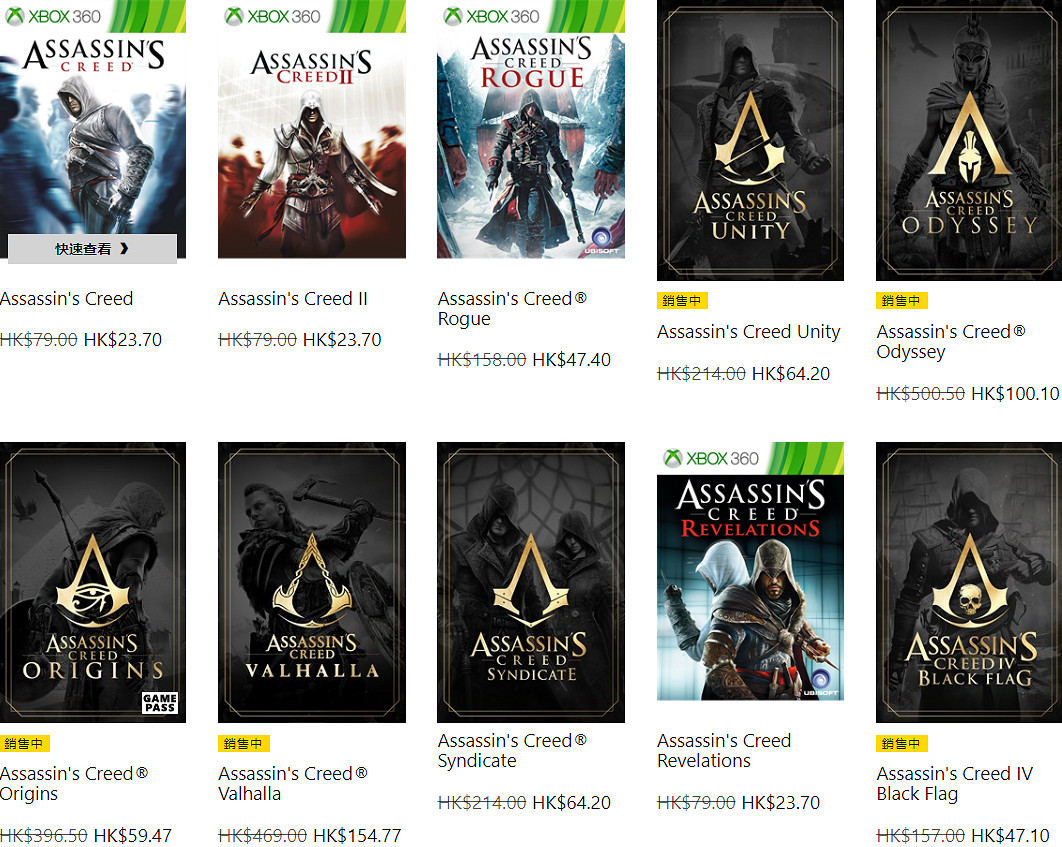Click the 快速查看 quick view button
The height and width of the screenshot is (847, 1062).
pyautogui.click(x=92, y=249)
